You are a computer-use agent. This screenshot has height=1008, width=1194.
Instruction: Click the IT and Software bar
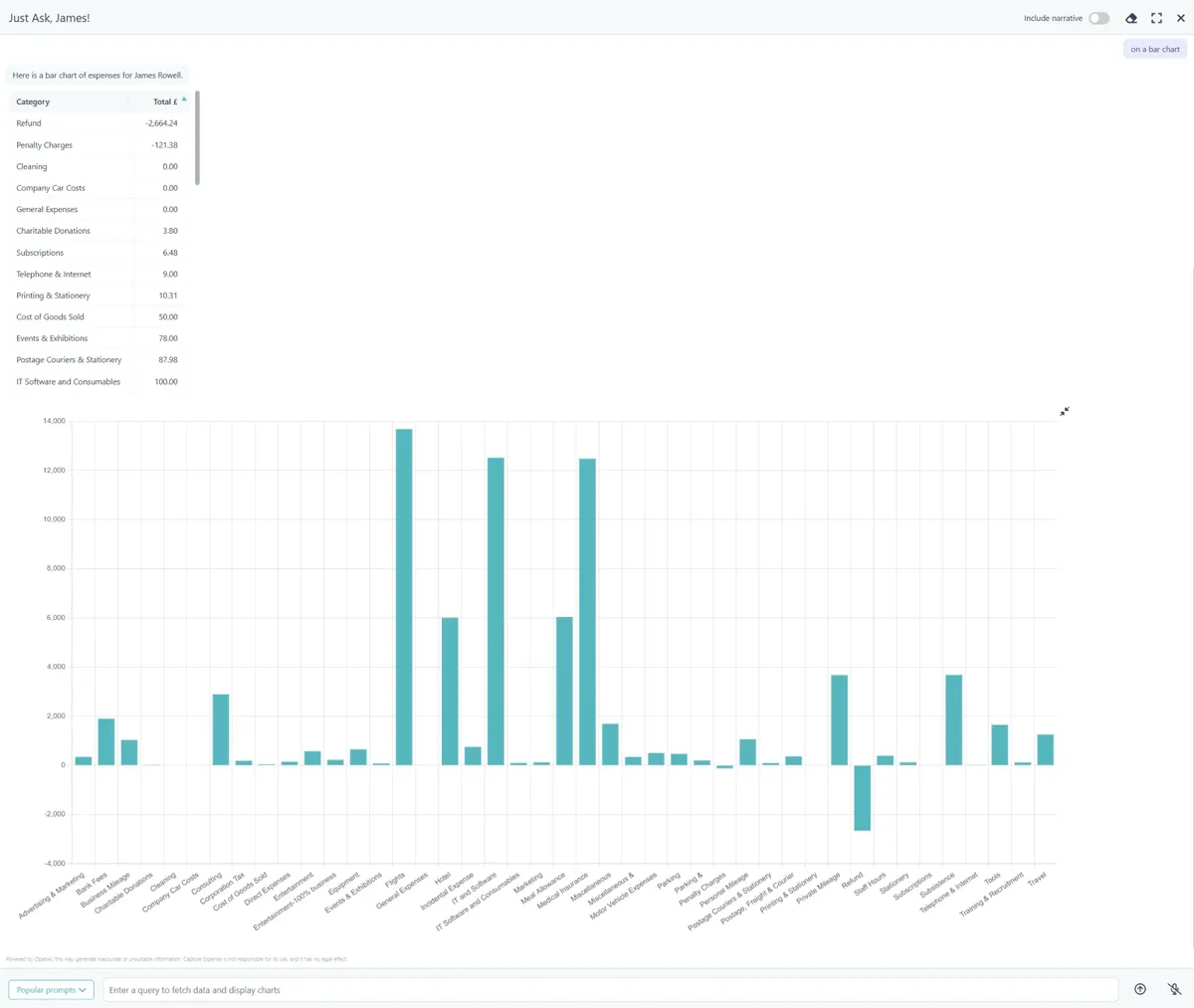[x=496, y=611]
